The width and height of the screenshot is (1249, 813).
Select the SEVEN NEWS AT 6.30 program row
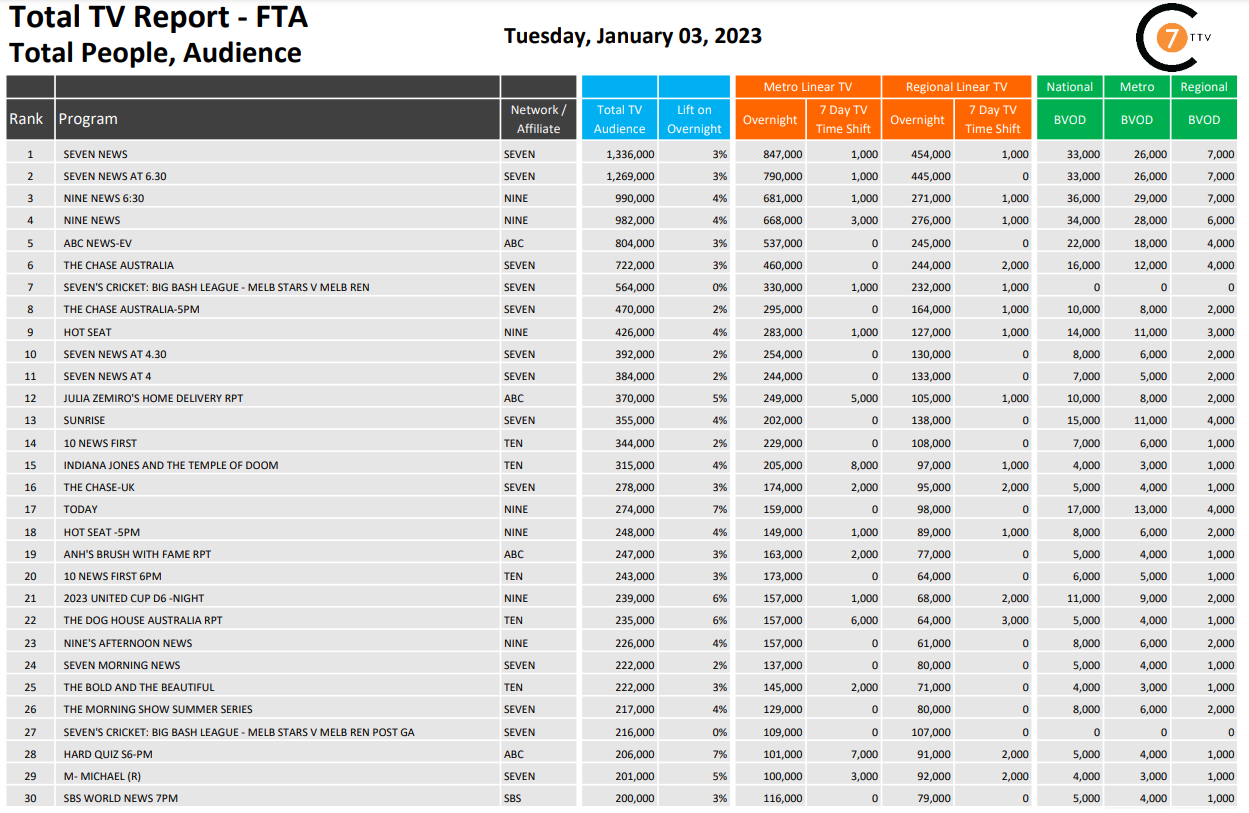click(x=115, y=176)
